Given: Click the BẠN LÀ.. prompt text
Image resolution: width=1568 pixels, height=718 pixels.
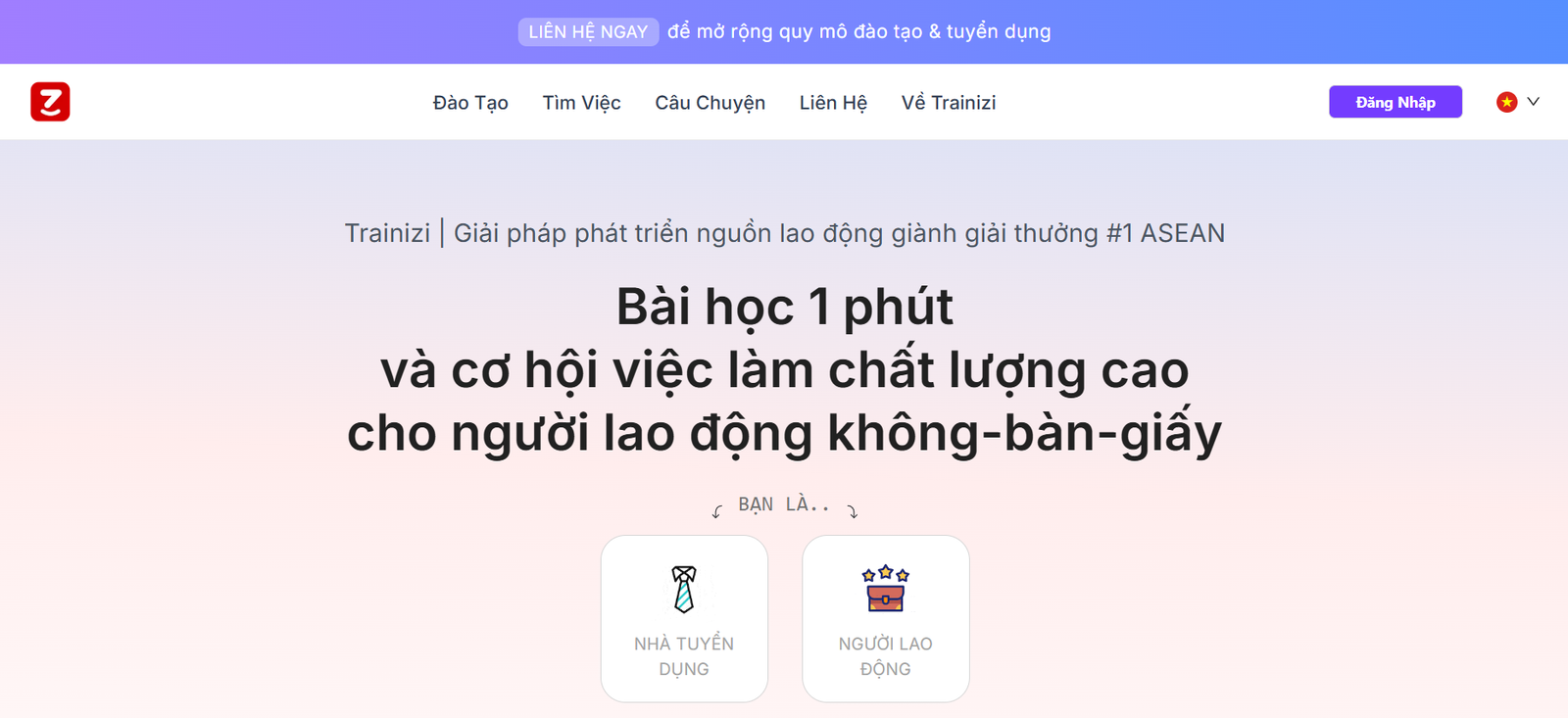Looking at the screenshot, I should tap(784, 504).
